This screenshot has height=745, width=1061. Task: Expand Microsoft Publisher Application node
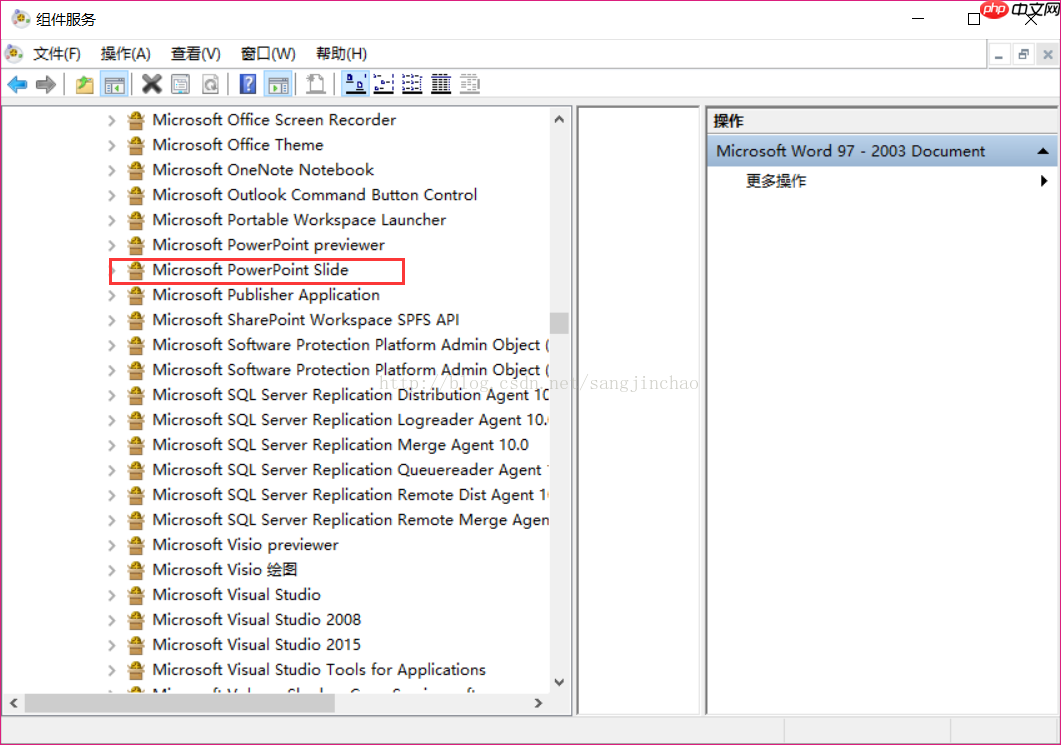(112, 296)
